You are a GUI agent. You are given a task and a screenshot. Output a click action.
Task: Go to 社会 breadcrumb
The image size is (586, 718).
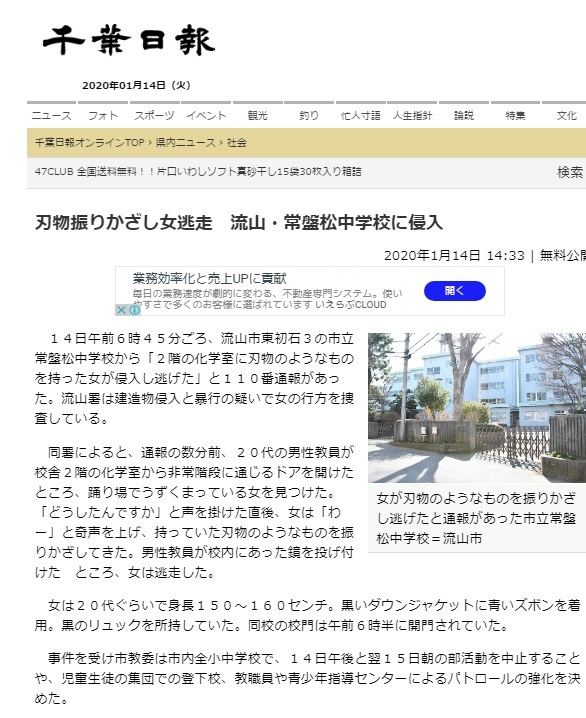(x=237, y=142)
